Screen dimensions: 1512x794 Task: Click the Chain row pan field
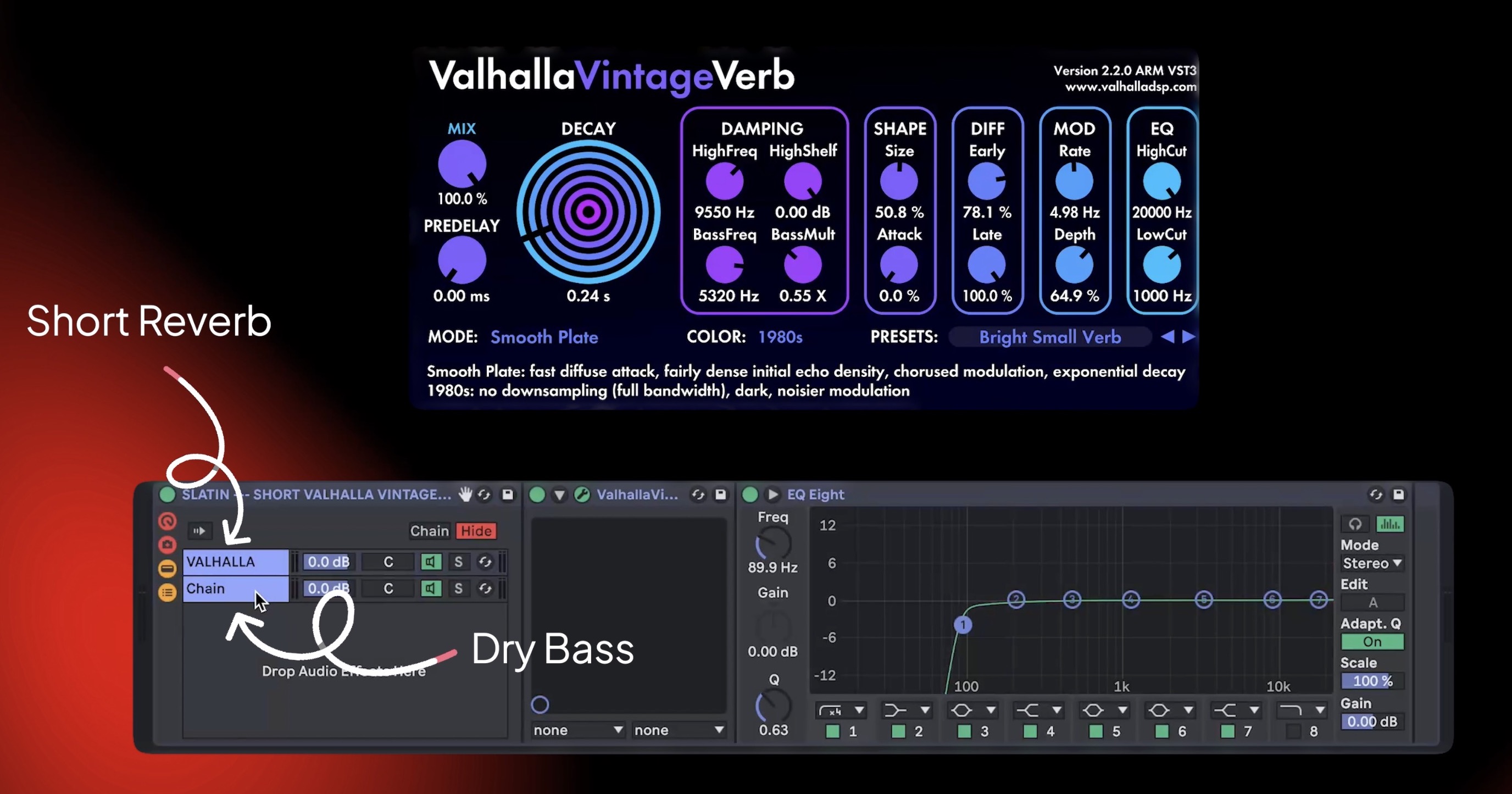[388, 588]
